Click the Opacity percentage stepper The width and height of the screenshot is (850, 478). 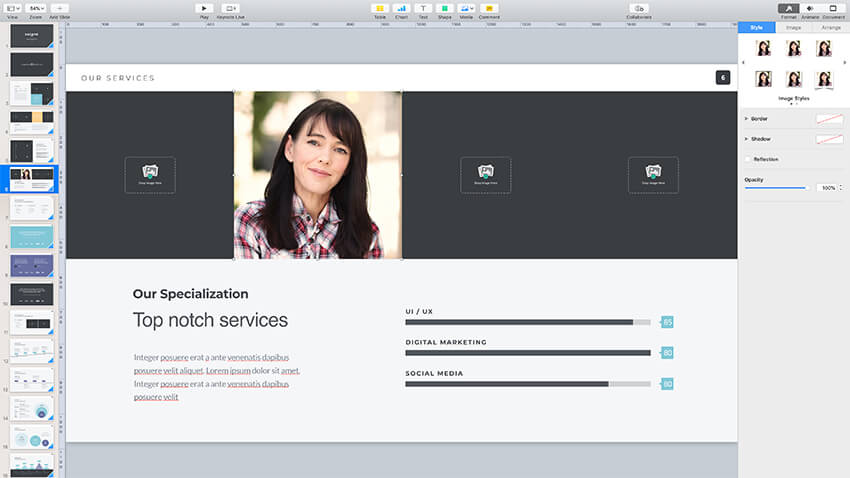(840, 188)
